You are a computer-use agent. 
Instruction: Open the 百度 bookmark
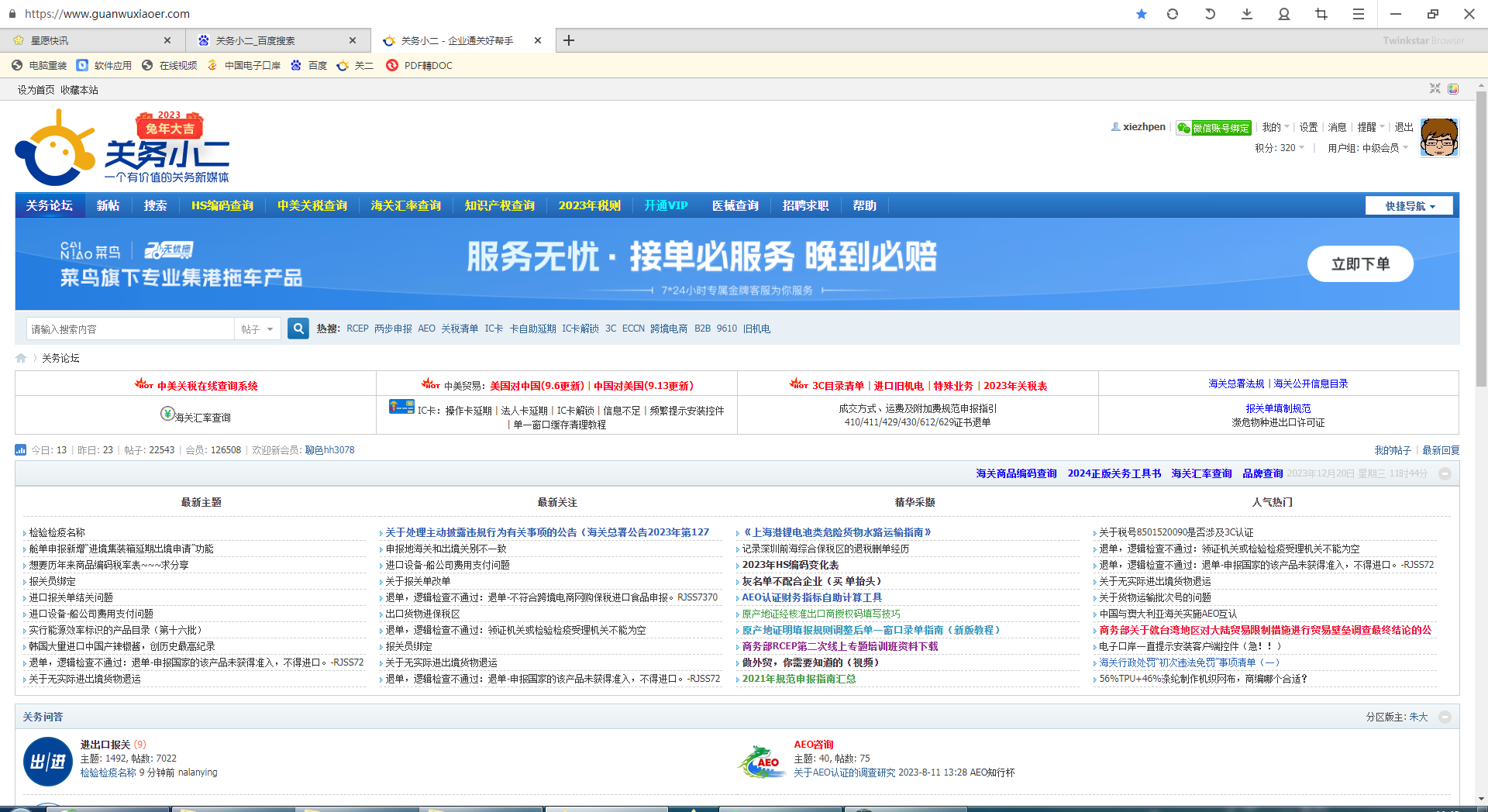(309, 66)
